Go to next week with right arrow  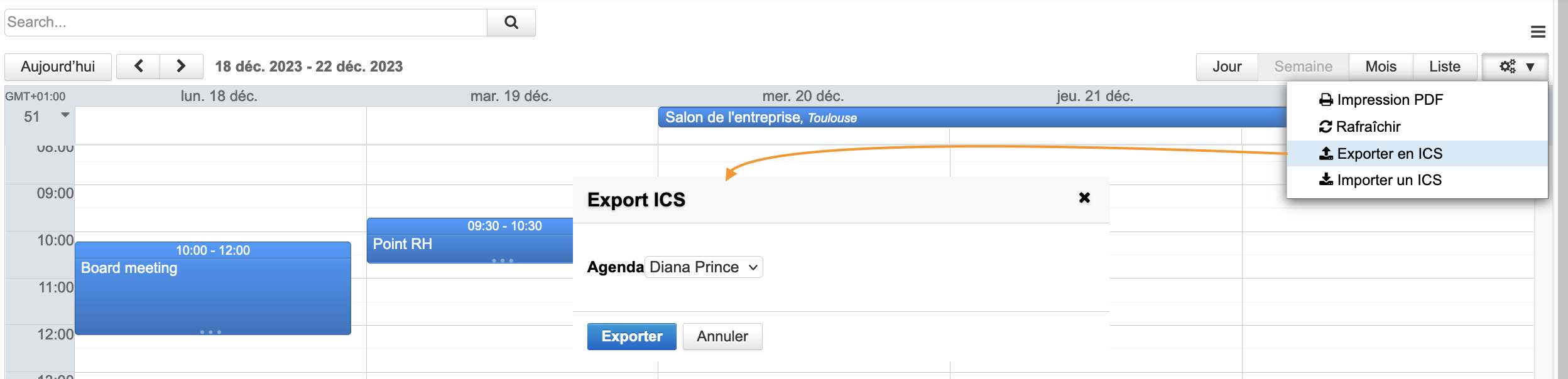pos(181,67)
